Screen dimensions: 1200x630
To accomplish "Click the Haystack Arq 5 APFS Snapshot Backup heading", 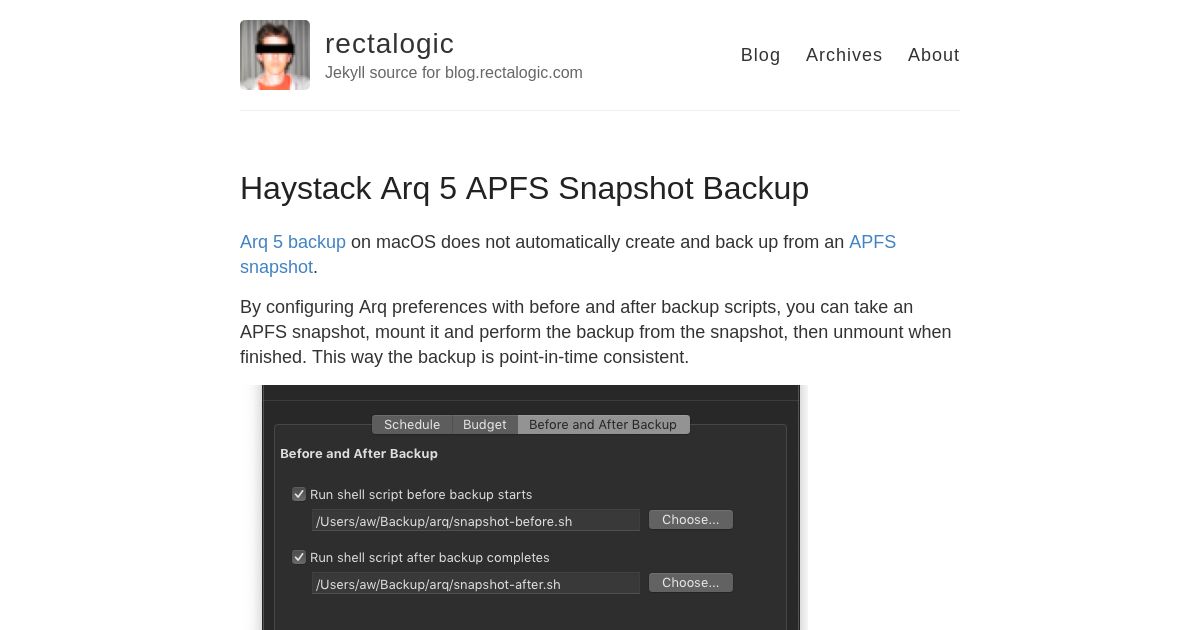I will click(524, 188).
